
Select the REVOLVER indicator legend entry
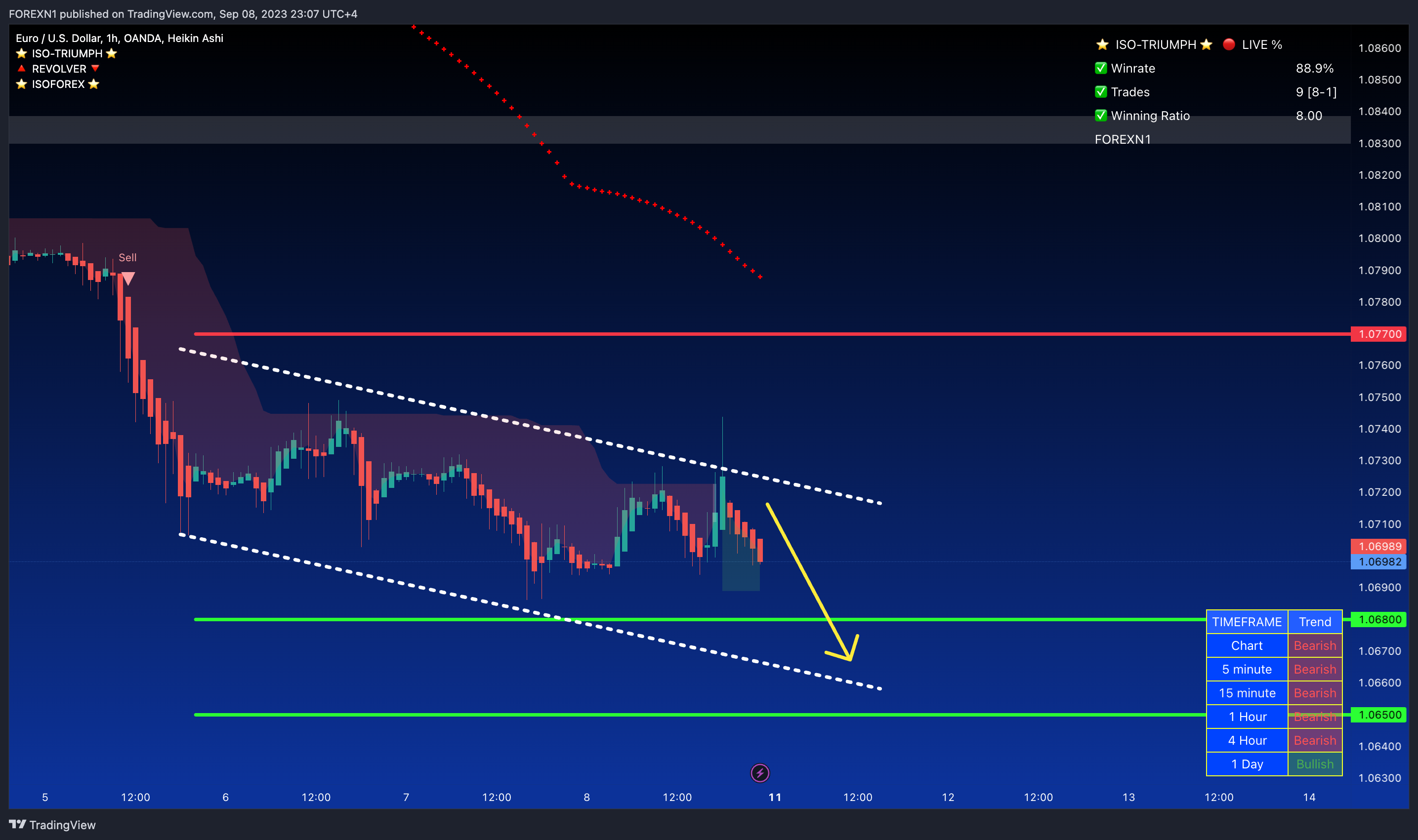[x=58, y=69]
